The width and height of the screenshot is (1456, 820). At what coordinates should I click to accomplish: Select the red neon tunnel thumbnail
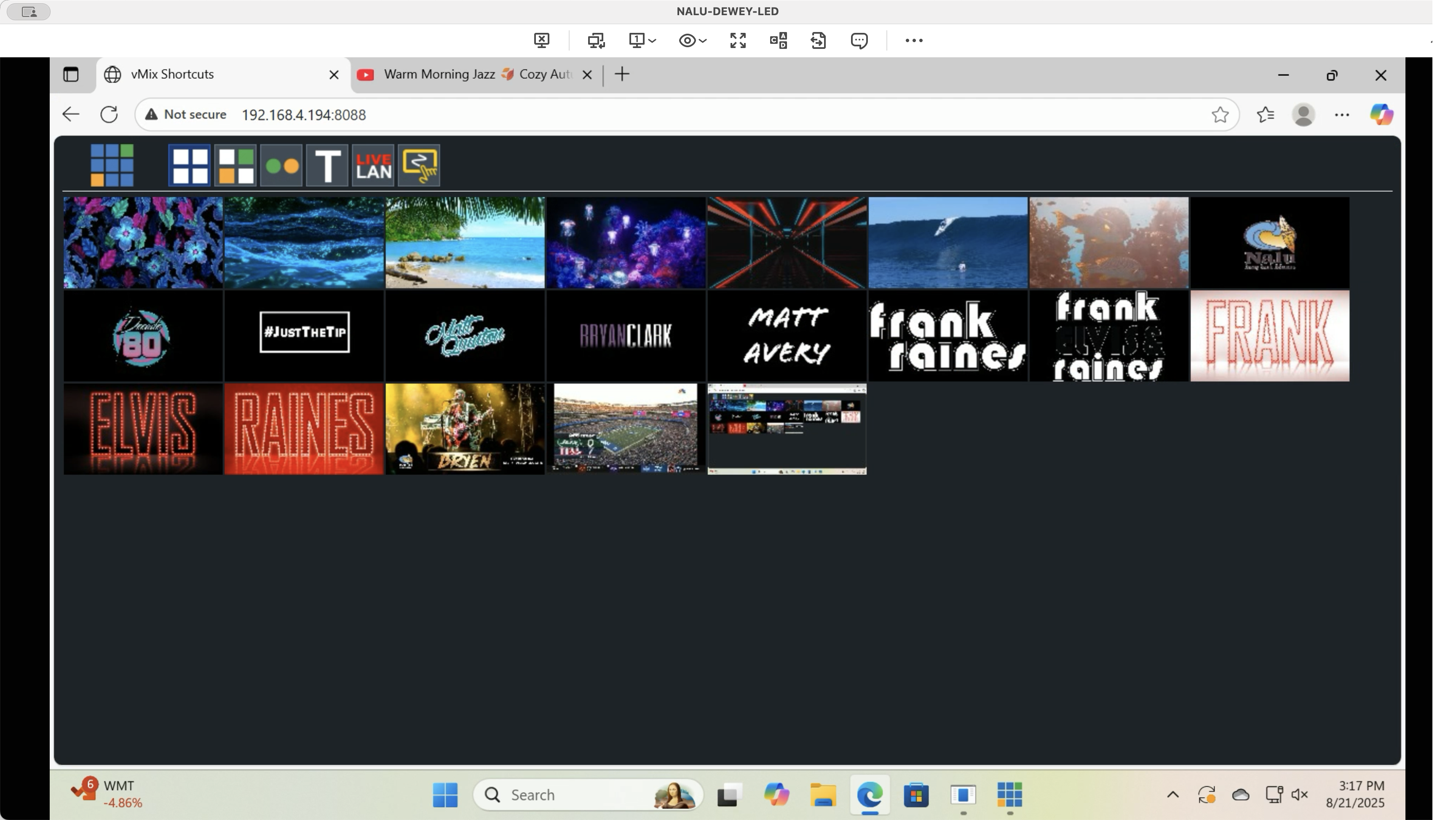tap(787, 243)
